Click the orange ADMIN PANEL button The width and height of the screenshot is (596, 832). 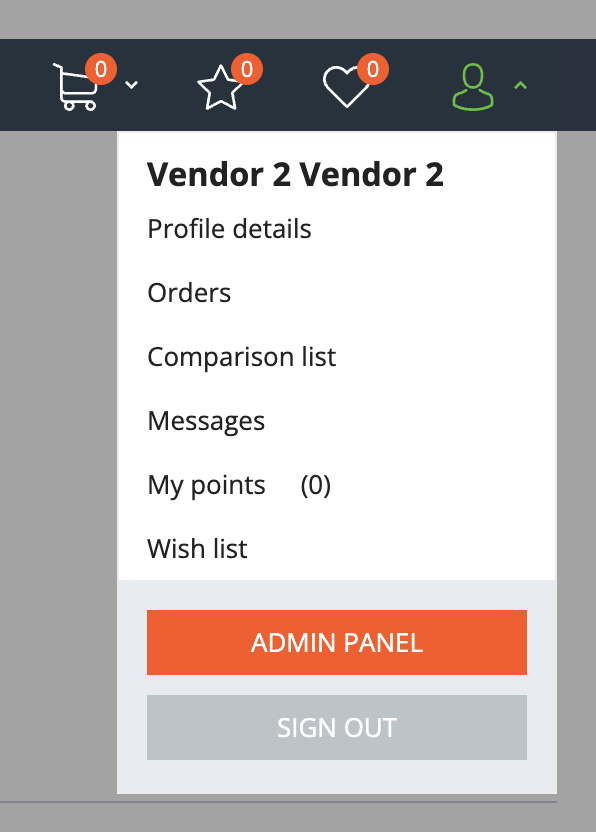click(x=337, y=643)
